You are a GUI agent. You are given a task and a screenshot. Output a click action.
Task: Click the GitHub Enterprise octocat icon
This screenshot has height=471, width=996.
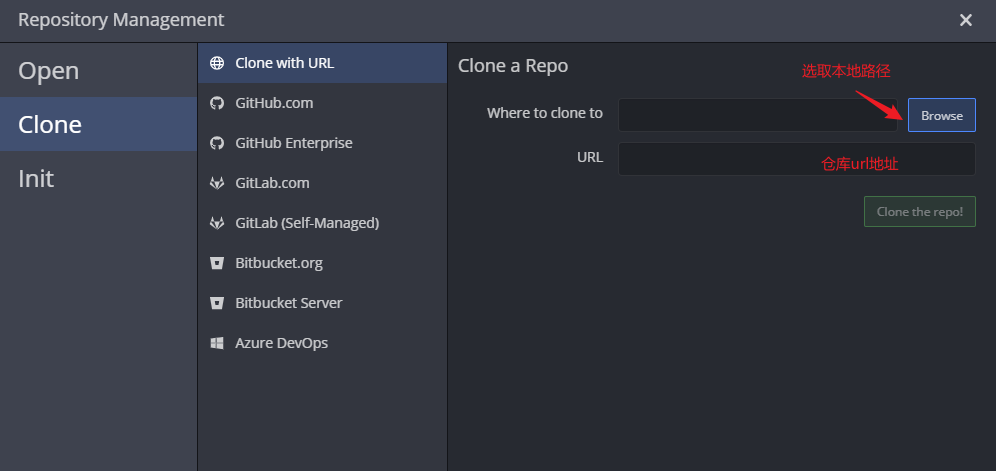click(x=217, y=143)
